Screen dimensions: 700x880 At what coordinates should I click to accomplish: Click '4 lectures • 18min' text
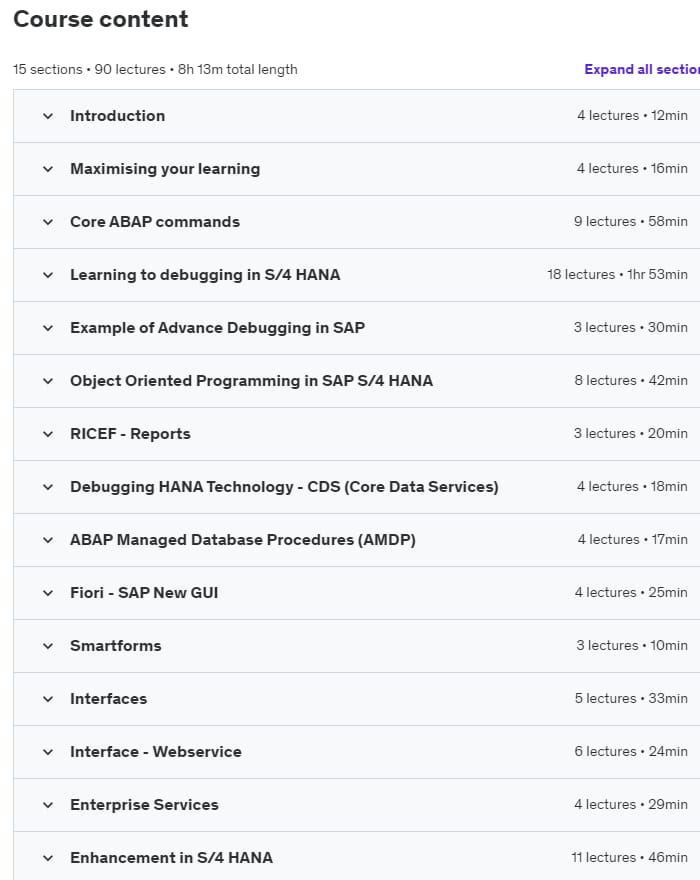tap(632, 487)
